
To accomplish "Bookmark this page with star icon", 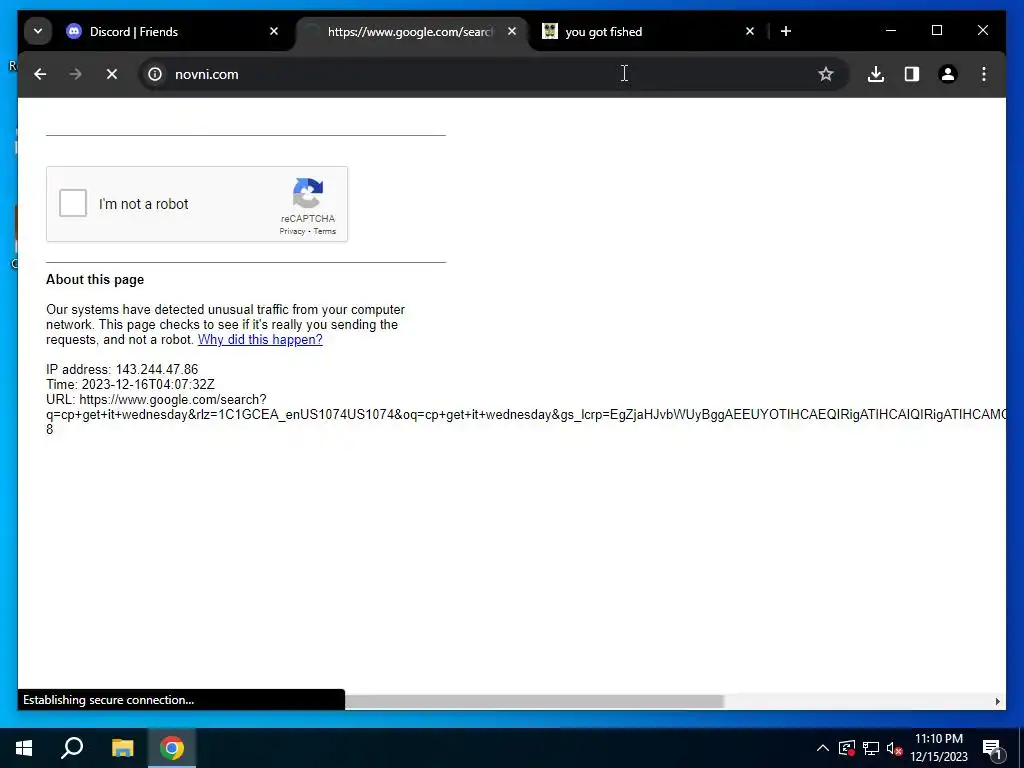I will click(825, 74).
